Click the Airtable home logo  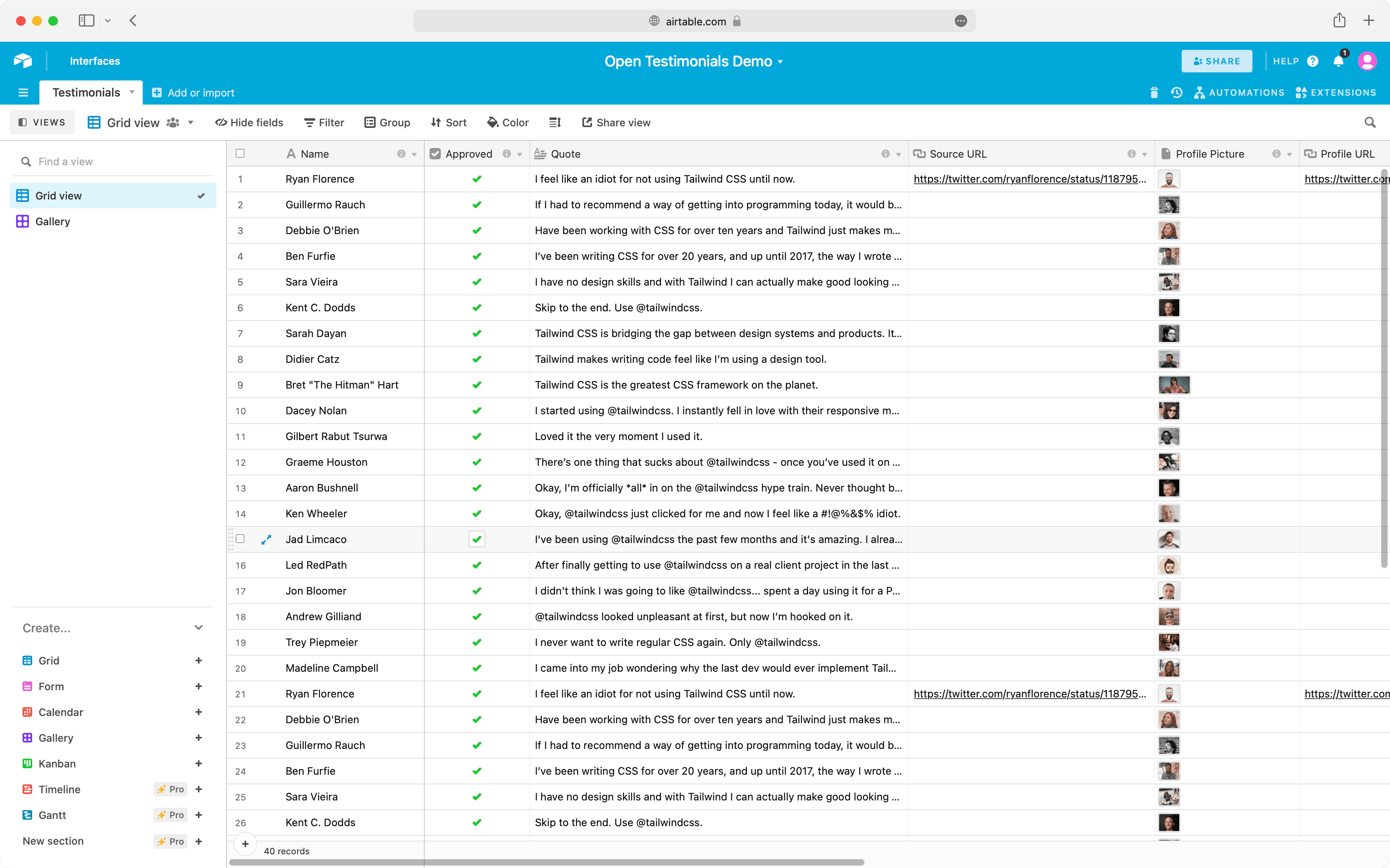(x=23, y=61)
